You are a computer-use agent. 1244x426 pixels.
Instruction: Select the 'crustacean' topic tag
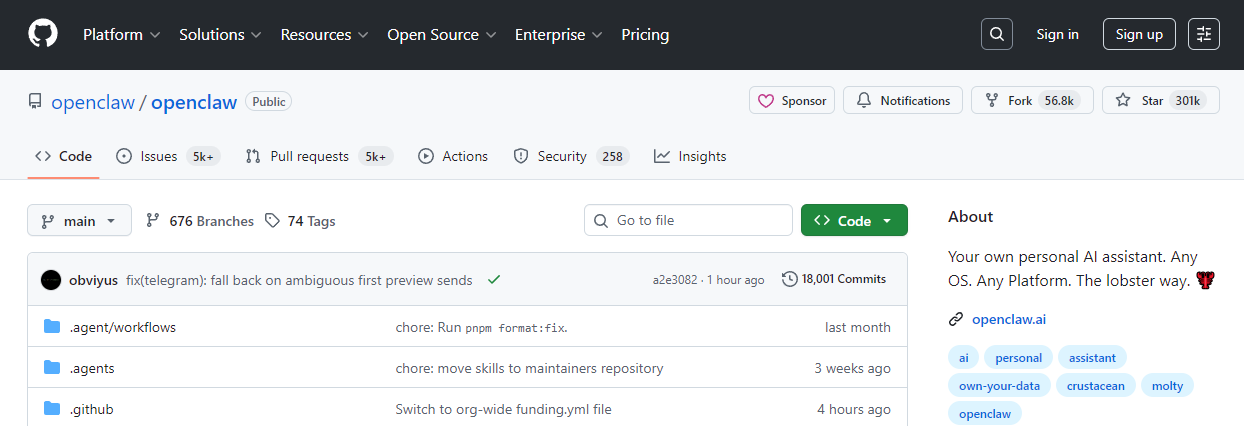point(1096,385)
